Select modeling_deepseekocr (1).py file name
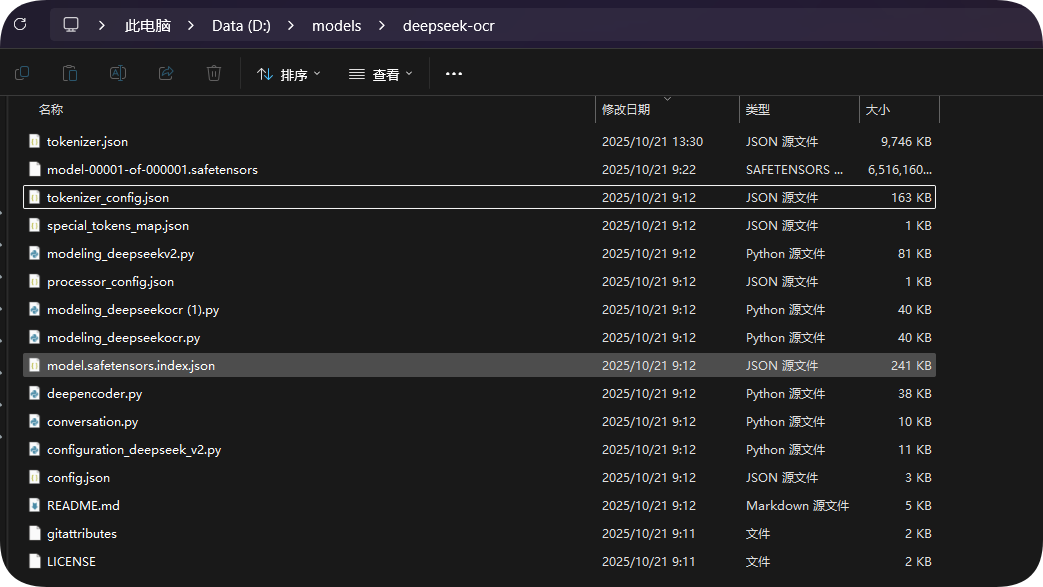The image size is (1043, 587). [133, 309]
